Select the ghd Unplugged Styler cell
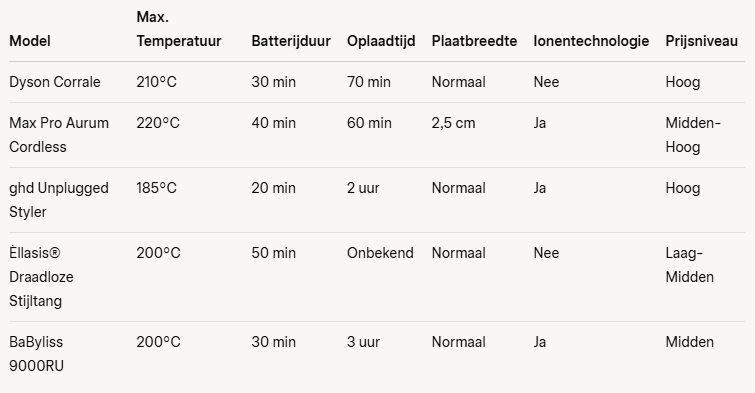This screenshot has height=393, width=755. pyautogui.click(x=59, y=200)
